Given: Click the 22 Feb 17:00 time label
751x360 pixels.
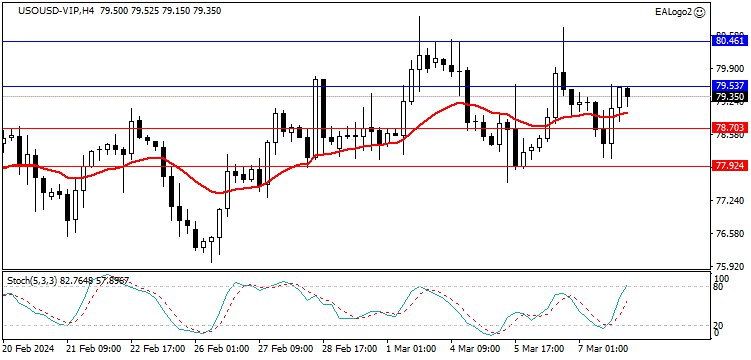Looking at the screenshot, I should 157,348.
